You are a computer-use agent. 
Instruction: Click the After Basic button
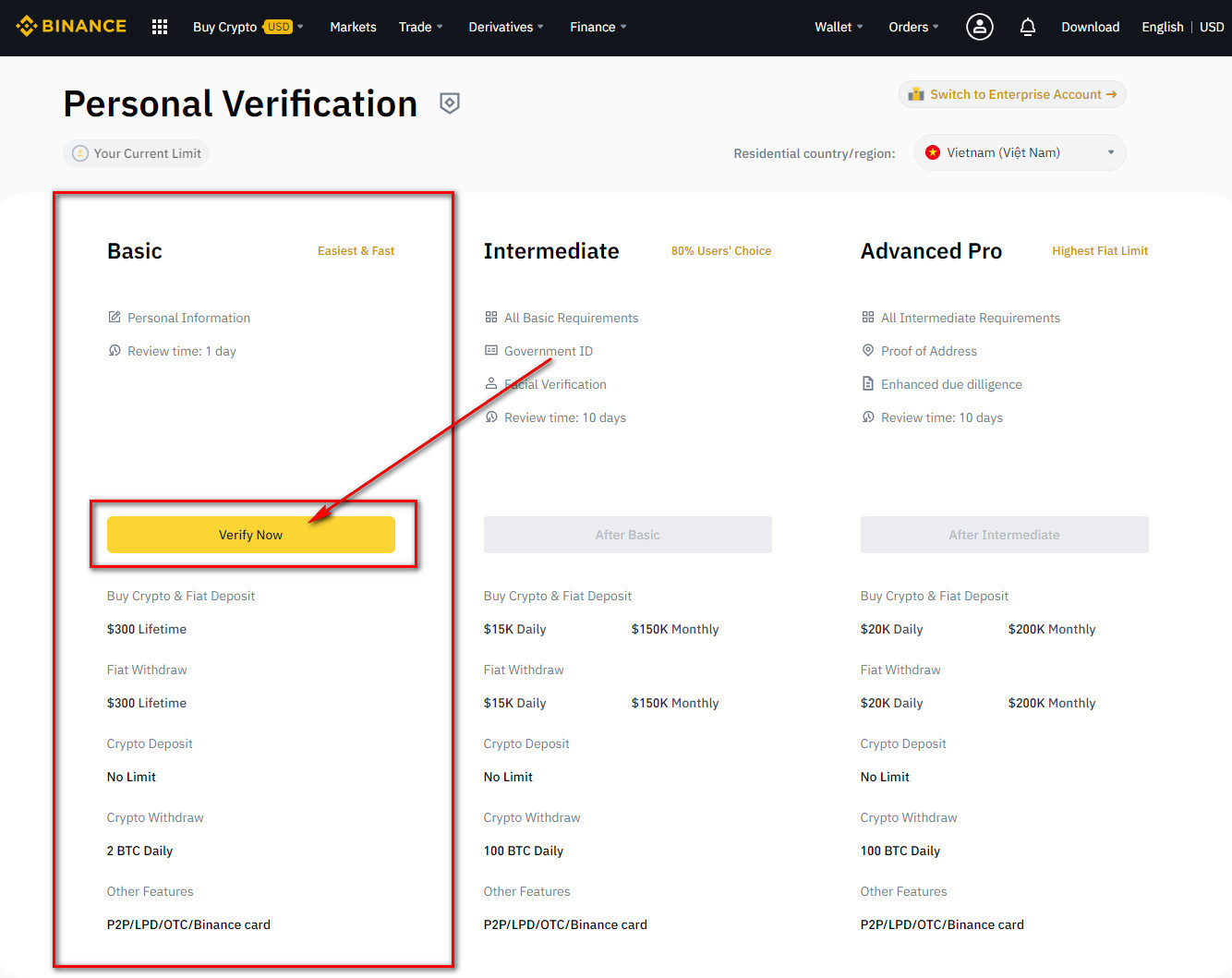point(627,535)
